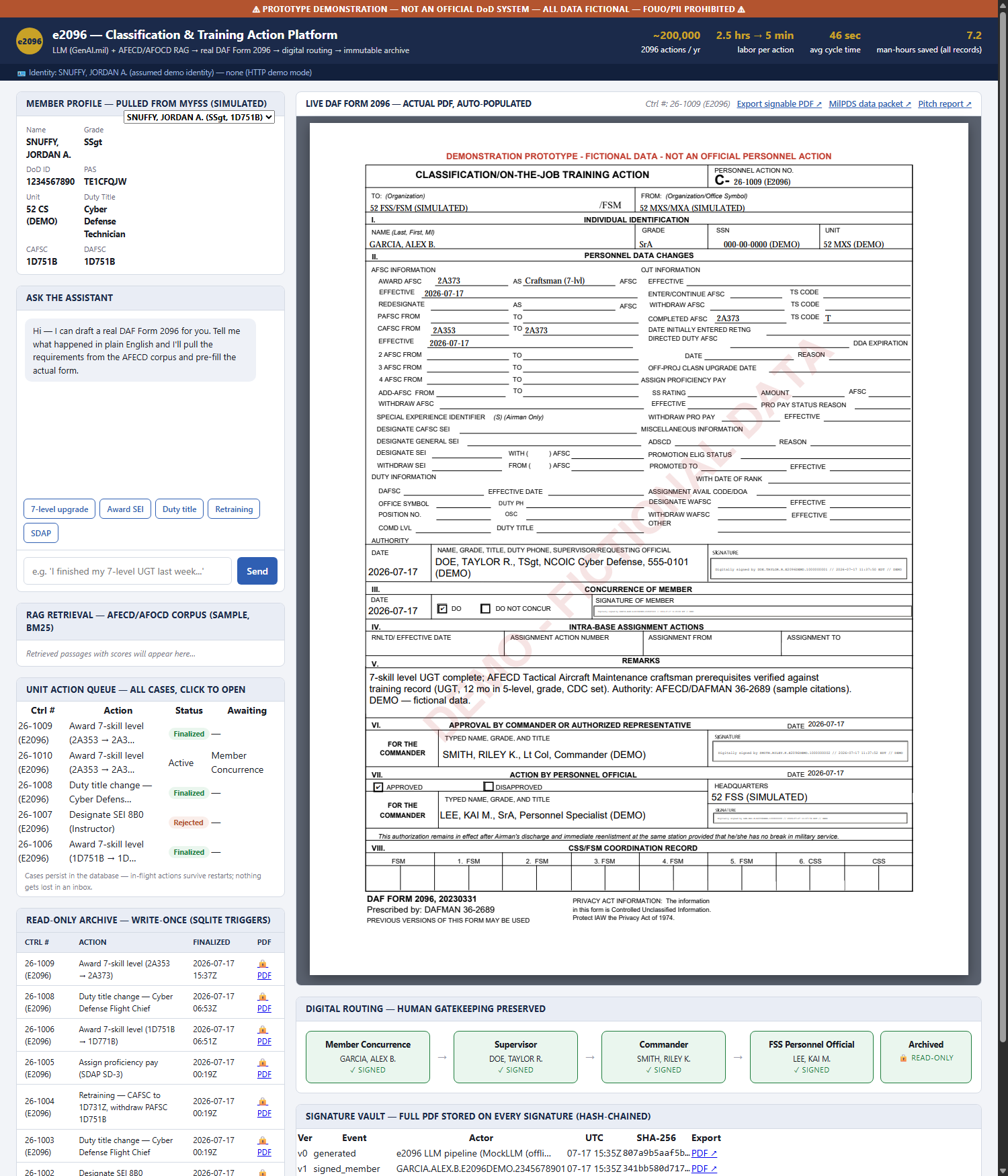Click the 'Retraining' quick prompt chip
Image resolution: width=1008 pixels, height=1176 pixels.
tap(234, 509)
